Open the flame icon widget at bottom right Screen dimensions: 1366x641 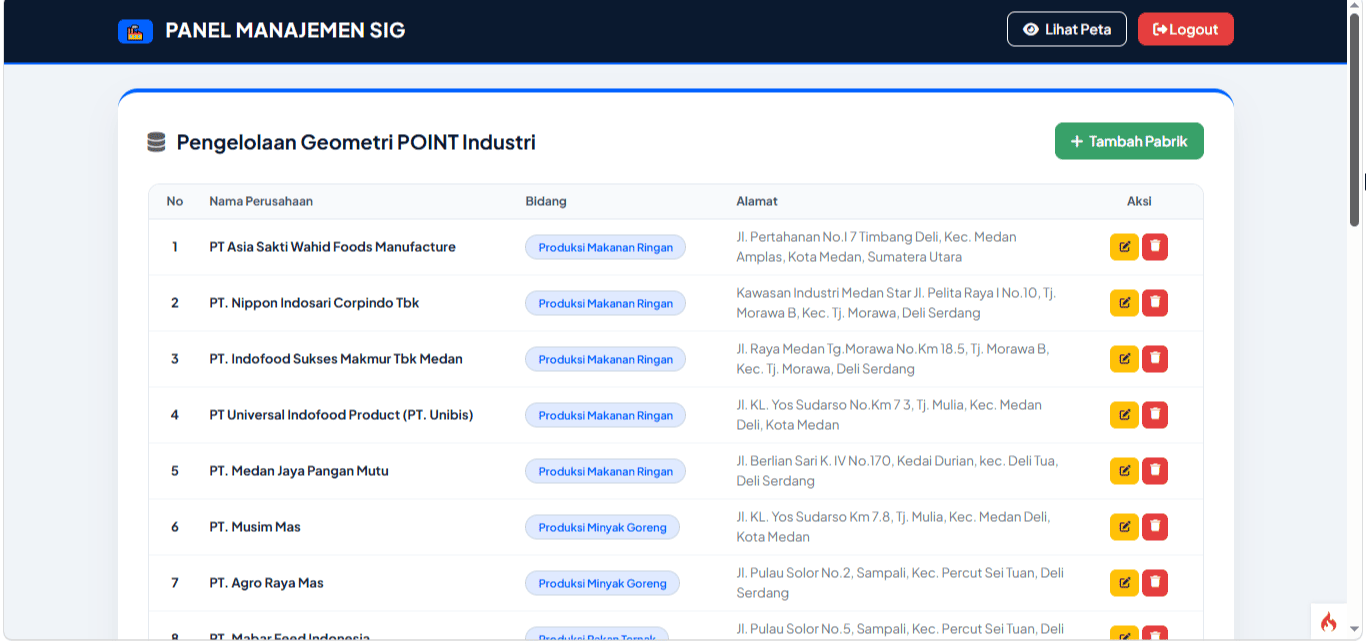1328,622
